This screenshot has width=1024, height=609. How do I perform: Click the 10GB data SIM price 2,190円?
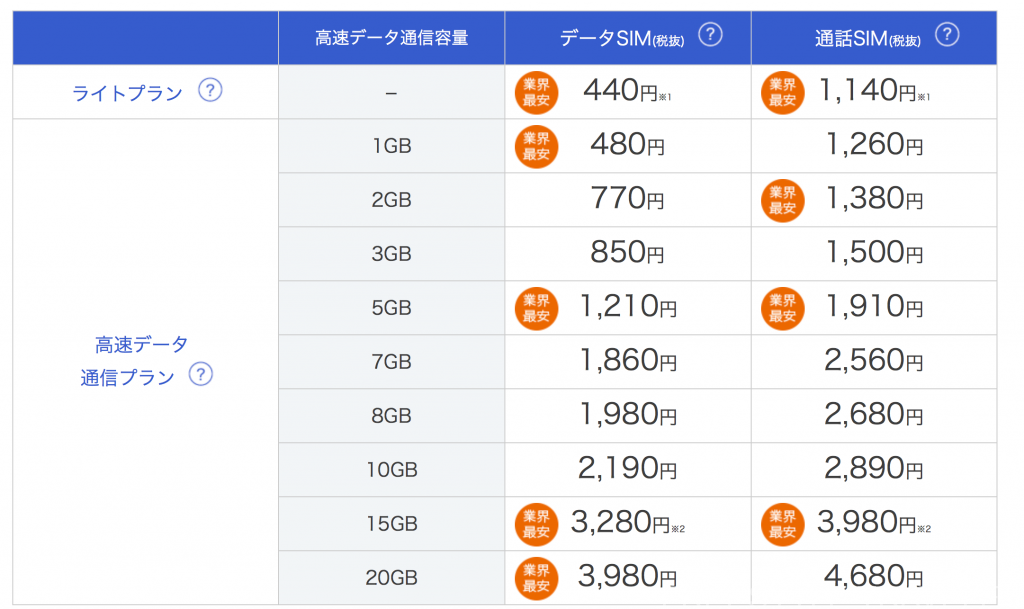(x=627, y=469)
